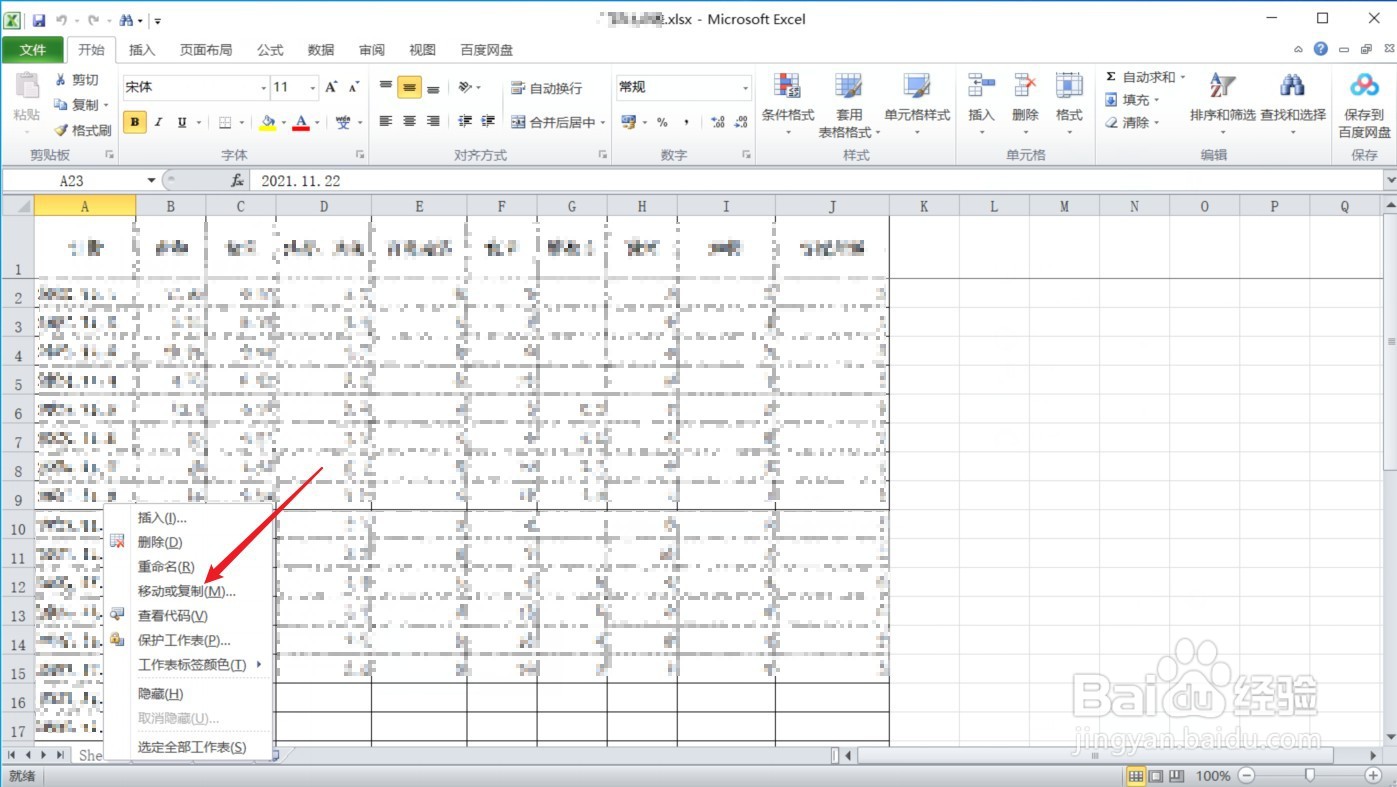
Task: Toggle top vertical alignment
Action: [x=386, y=87]
